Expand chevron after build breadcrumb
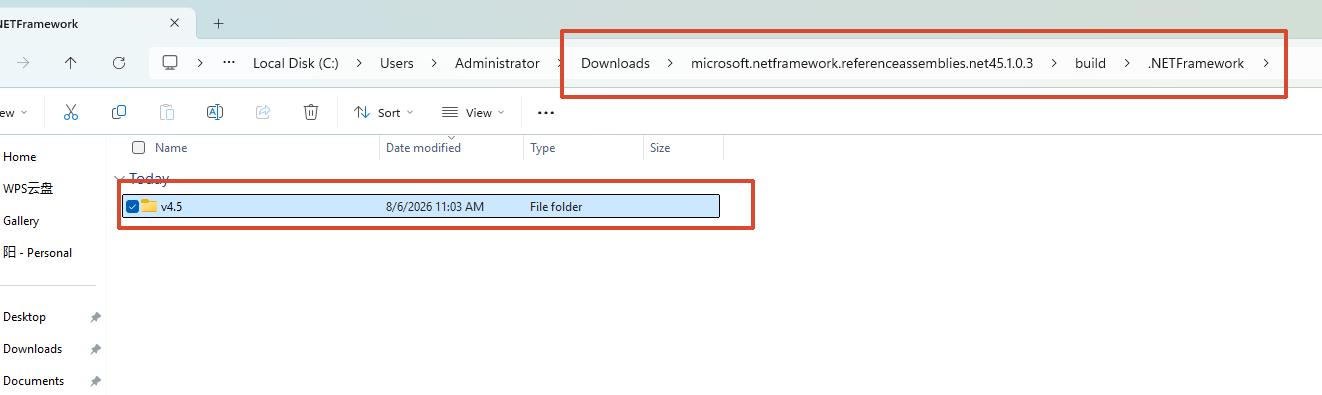Screen dimensions: 1322x395 1127,63
